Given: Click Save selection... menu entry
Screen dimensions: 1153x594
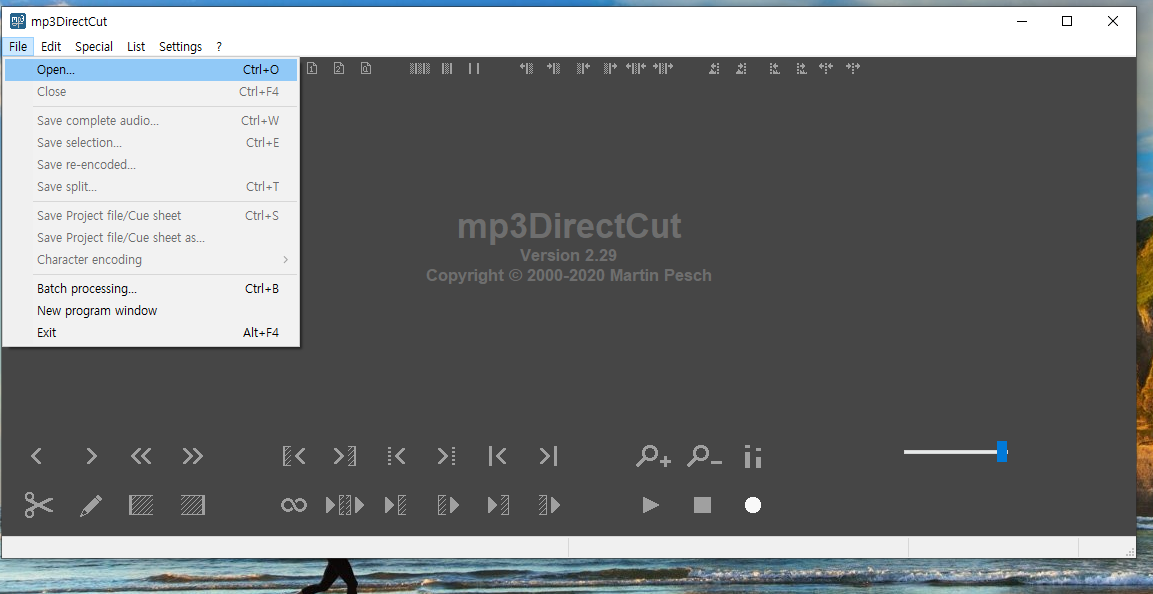Looking at the screenshot, I should coord(151,143).
